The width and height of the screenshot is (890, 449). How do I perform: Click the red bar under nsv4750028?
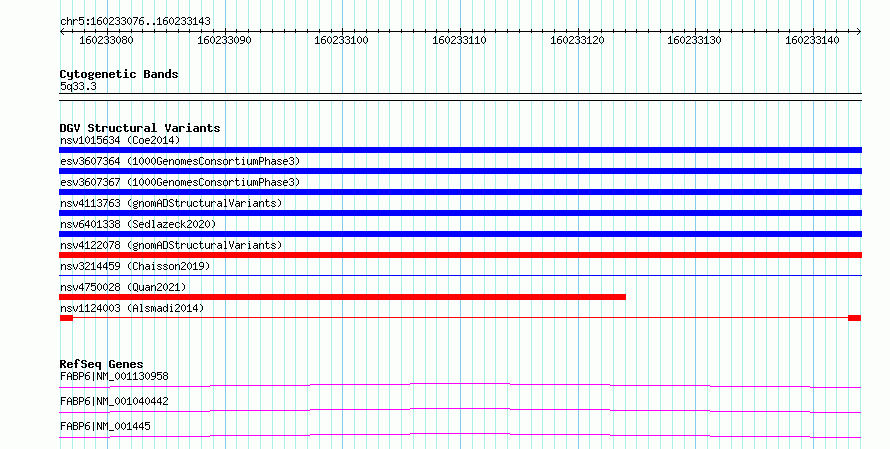[342, 297]
